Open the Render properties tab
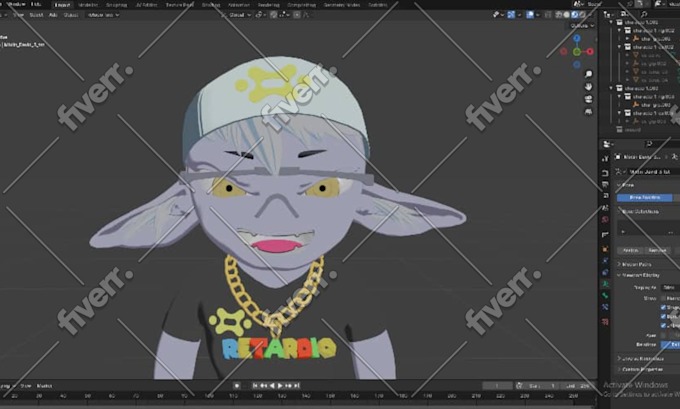 tap(605, 173)
